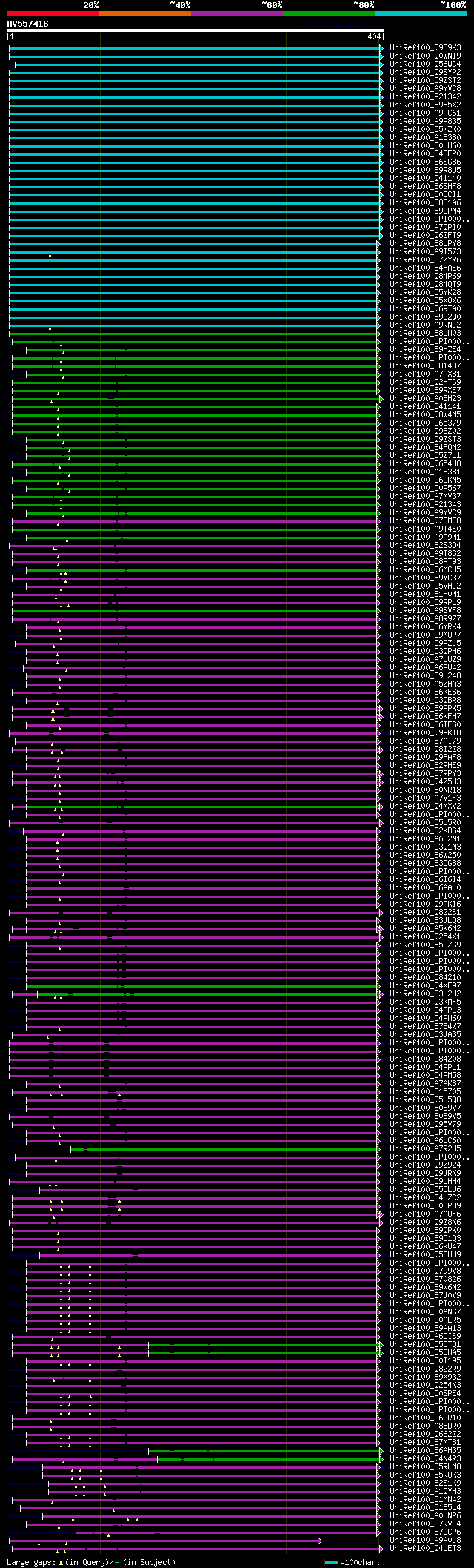This screenshot has height=1568, width=474.
Task: Open hit UniRef100_Q9C9K3
Action: click(x=425, y=48)
